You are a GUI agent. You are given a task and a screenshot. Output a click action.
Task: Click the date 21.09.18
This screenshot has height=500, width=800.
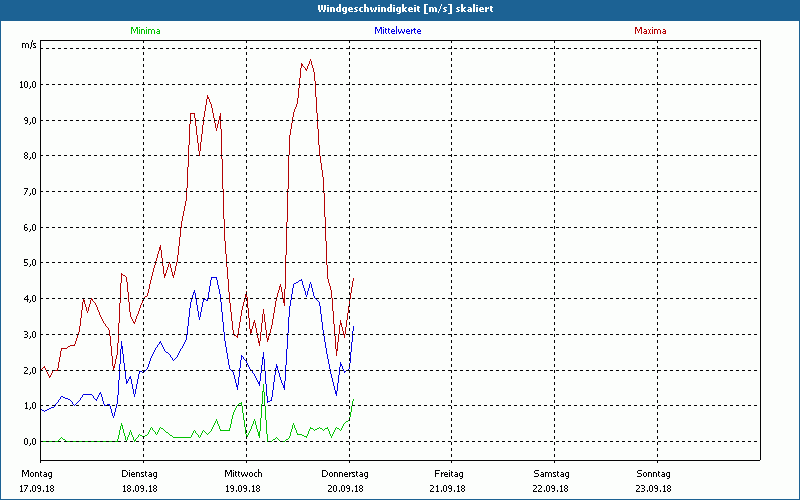point(447,489)
